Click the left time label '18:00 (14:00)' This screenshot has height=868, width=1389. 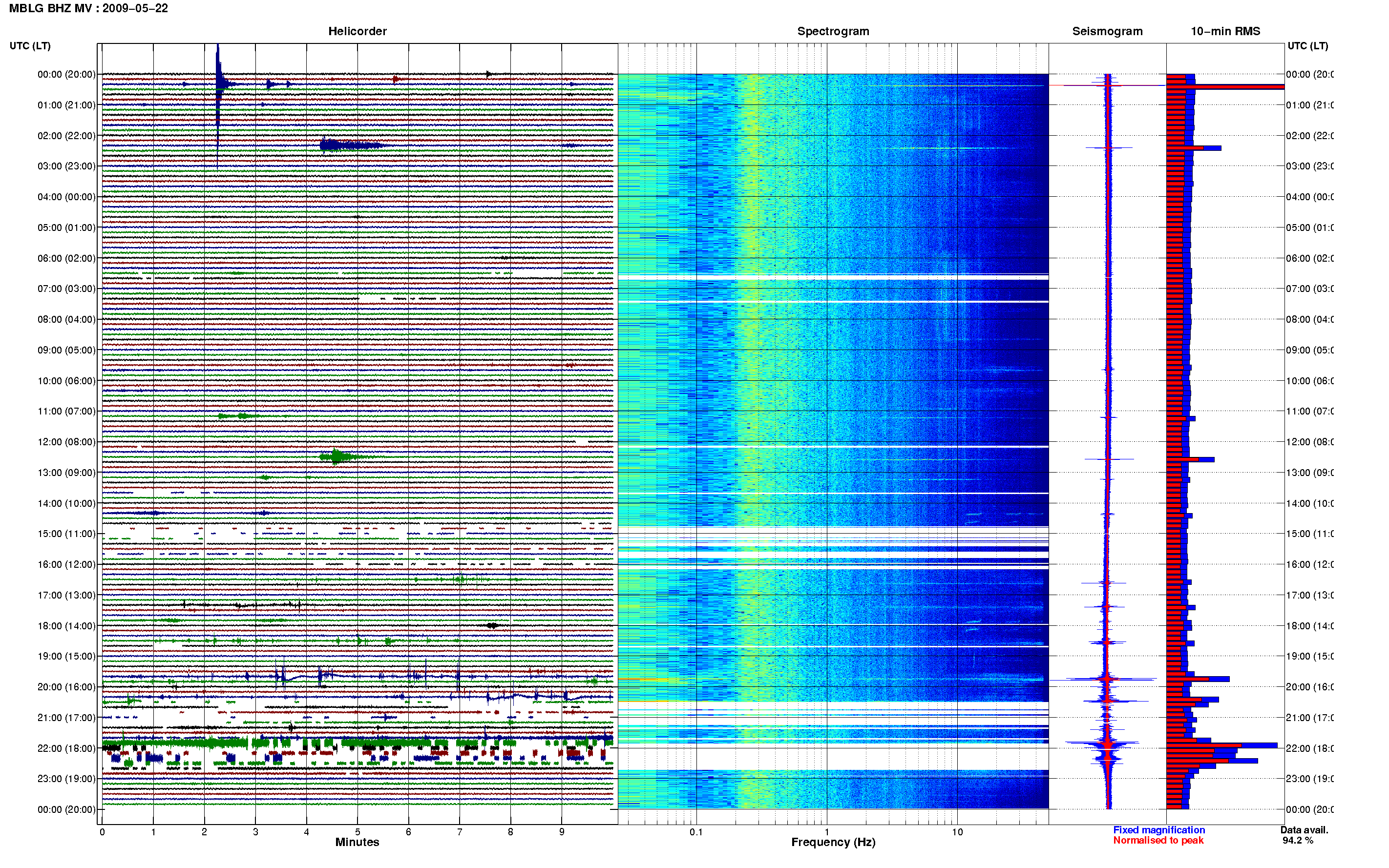tap(66, 626)
